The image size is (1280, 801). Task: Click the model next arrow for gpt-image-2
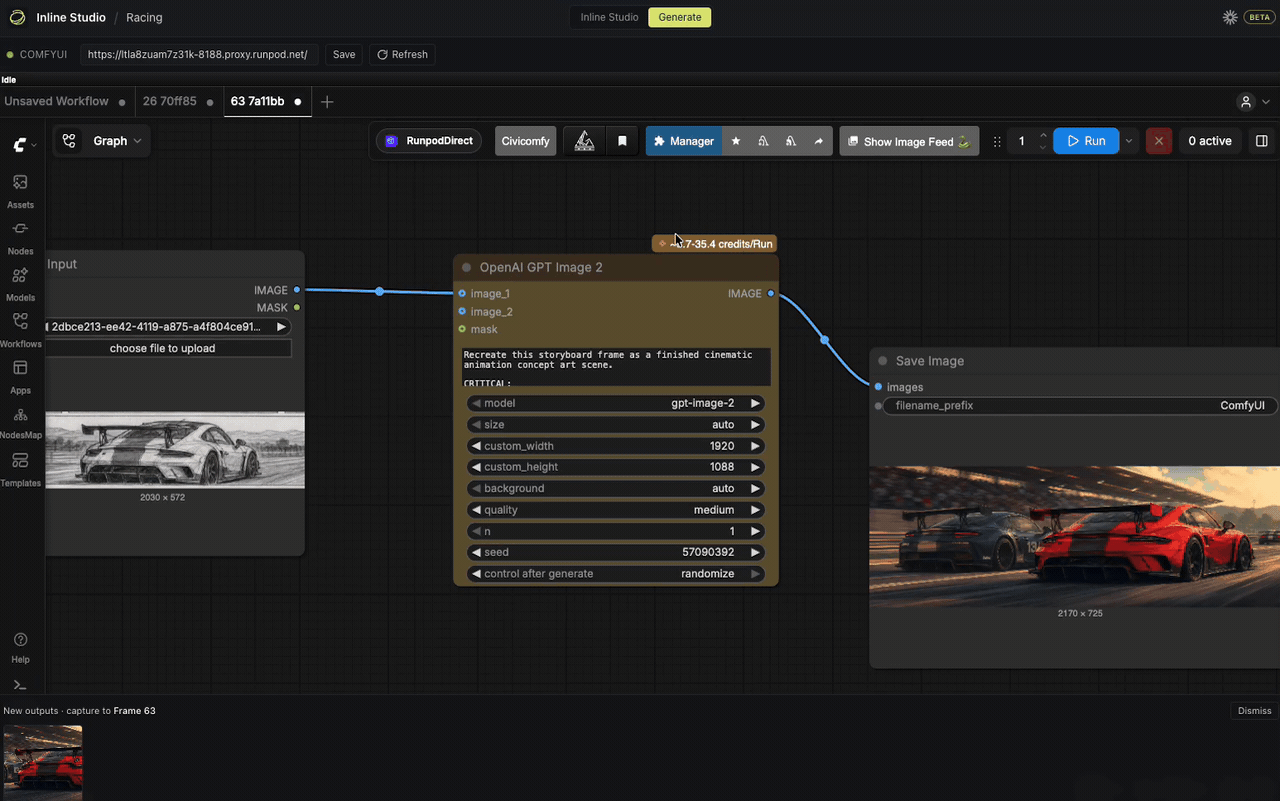tap(755, 403)
